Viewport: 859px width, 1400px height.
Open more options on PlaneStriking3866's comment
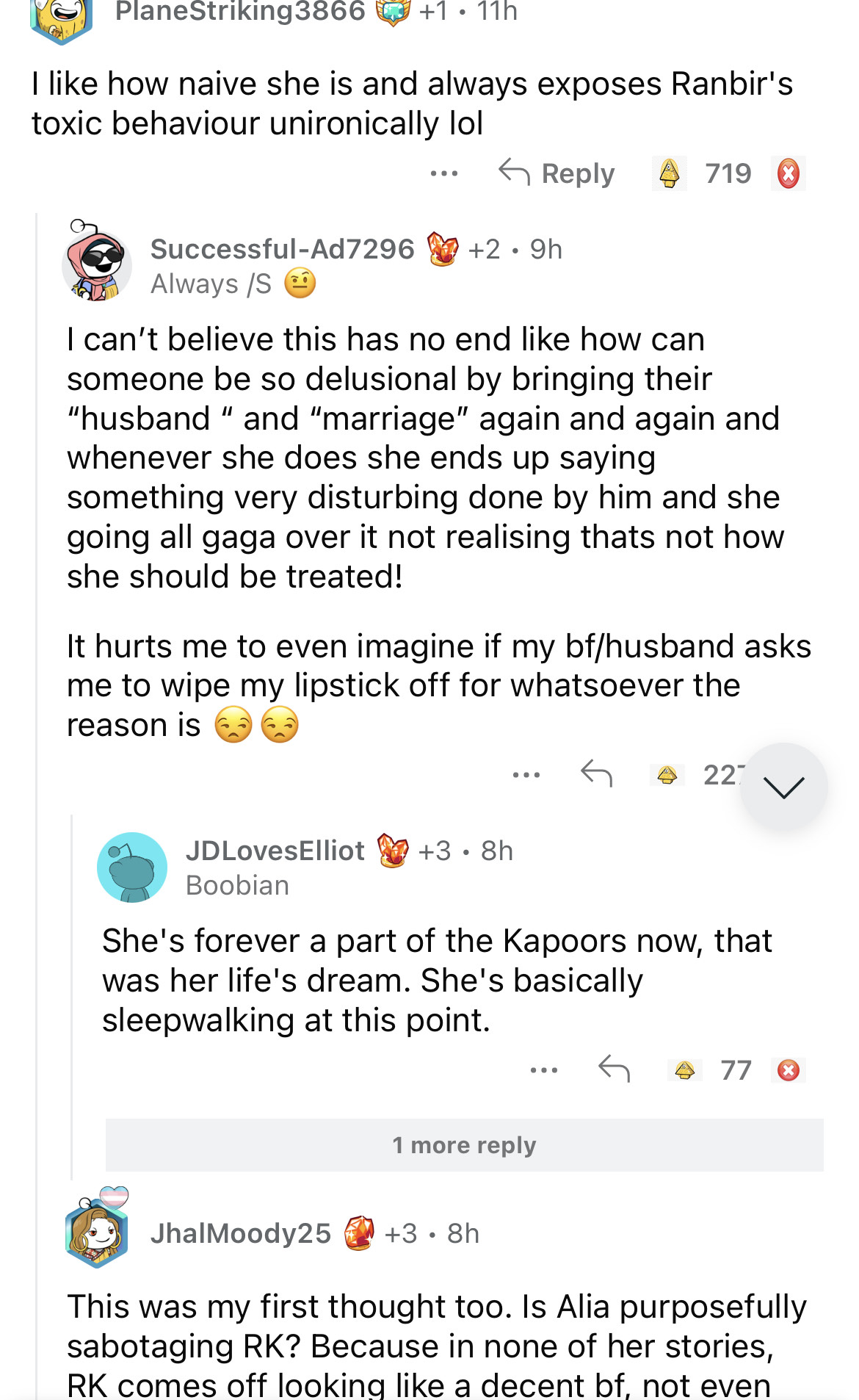click(444, 174)
